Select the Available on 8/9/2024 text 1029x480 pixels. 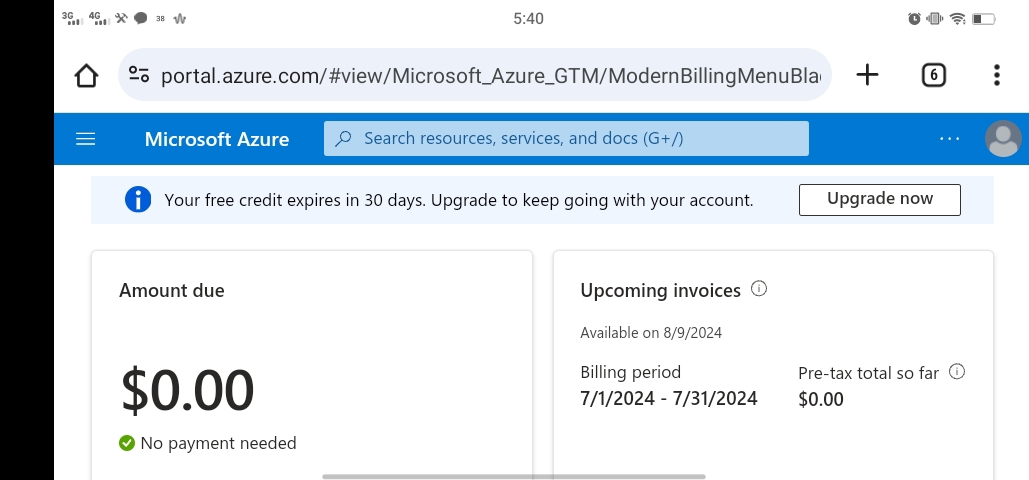pos(651,333)
